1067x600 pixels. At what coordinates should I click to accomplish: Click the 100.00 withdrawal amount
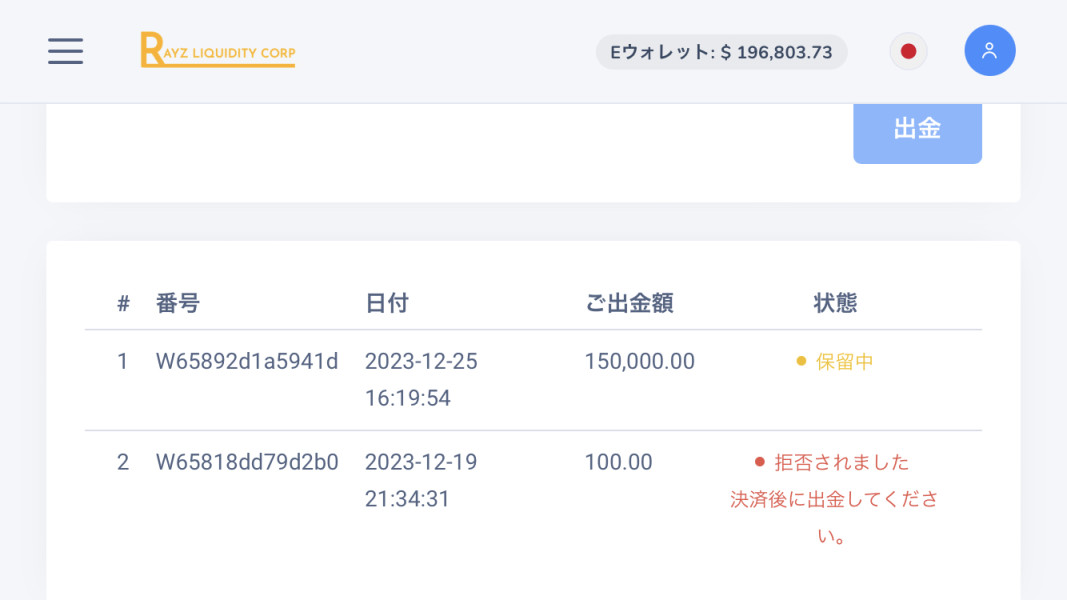click(619, 462)
